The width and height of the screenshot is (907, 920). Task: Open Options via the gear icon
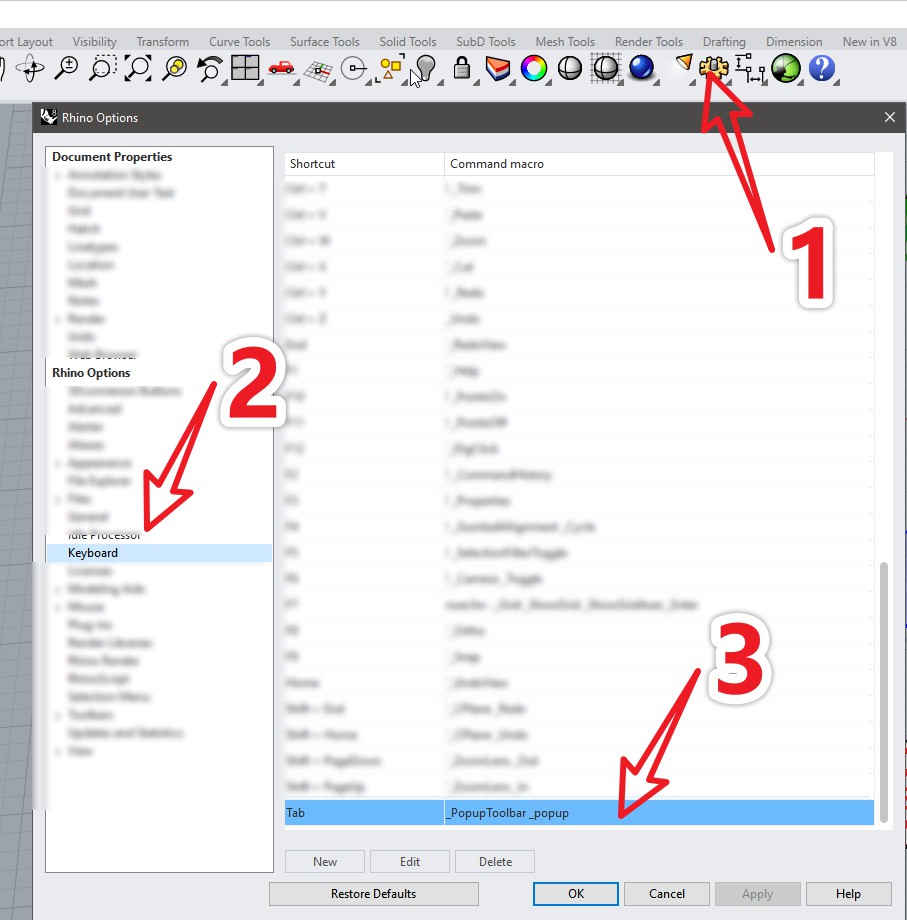pos(713,67)
